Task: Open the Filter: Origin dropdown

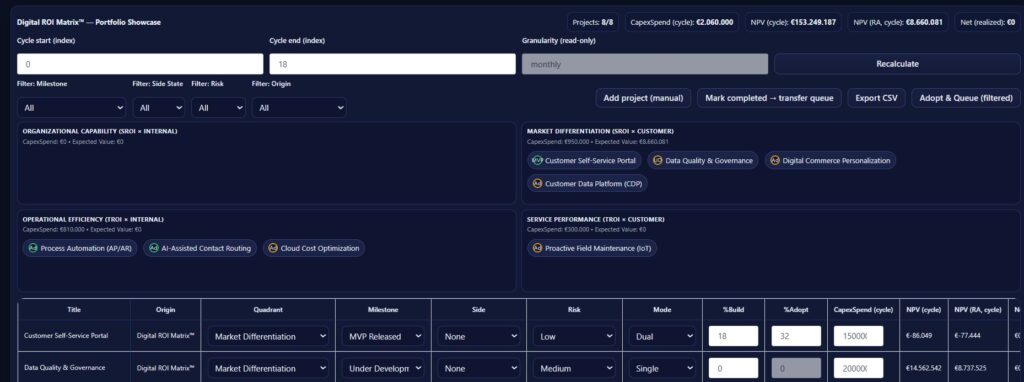Action: point(299,108)
